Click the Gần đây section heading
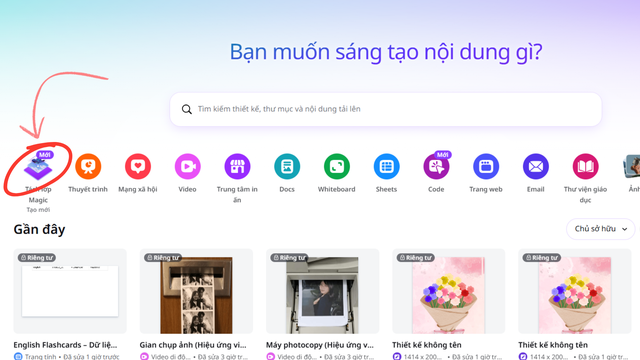 (x=39, y=229)
